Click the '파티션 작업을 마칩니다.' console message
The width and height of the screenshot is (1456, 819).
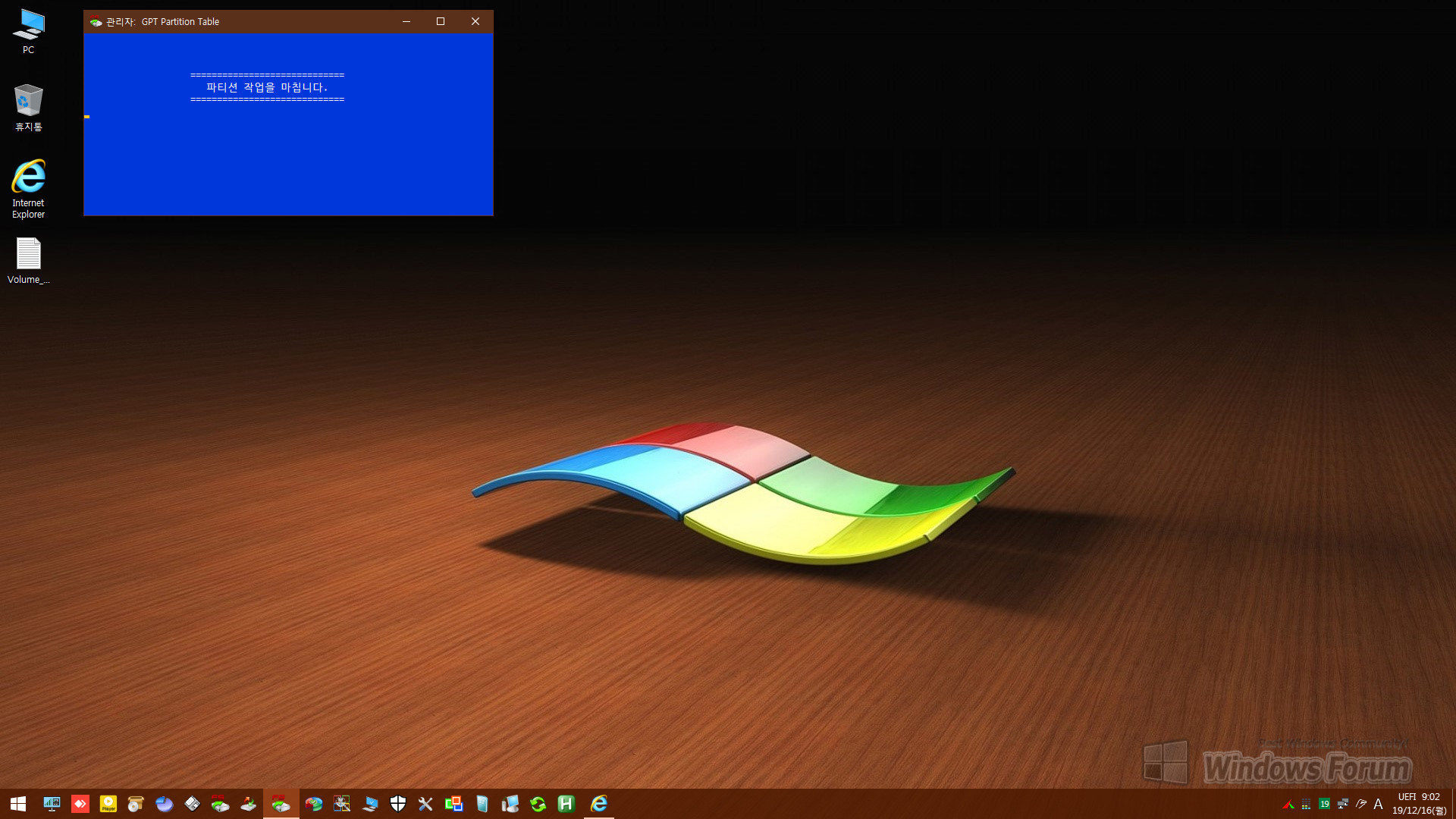[x=267, y=87]
